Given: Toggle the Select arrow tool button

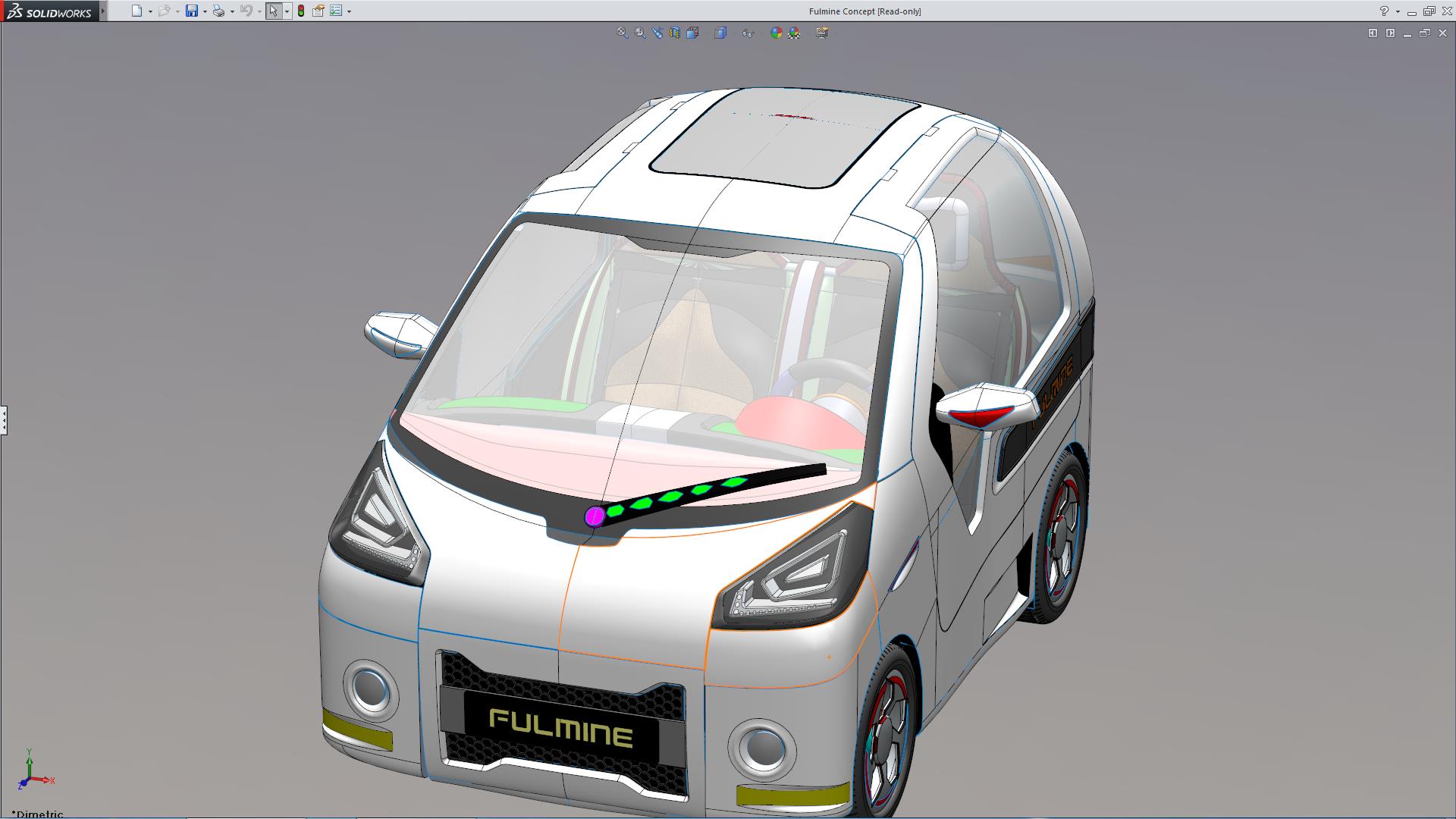Looking at the screenshot, I should click(x=273, y=11).
